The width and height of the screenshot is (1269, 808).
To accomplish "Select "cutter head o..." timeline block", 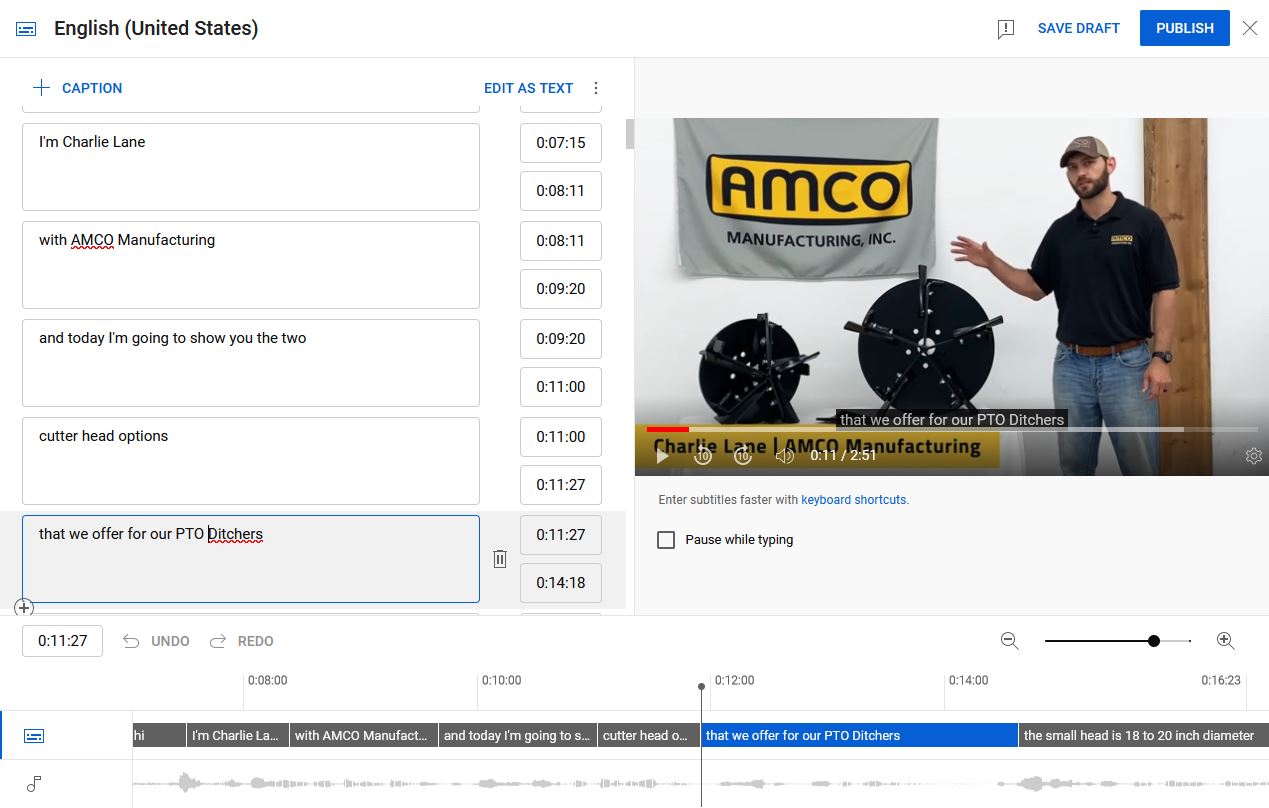I will click(x=649, y=735).
